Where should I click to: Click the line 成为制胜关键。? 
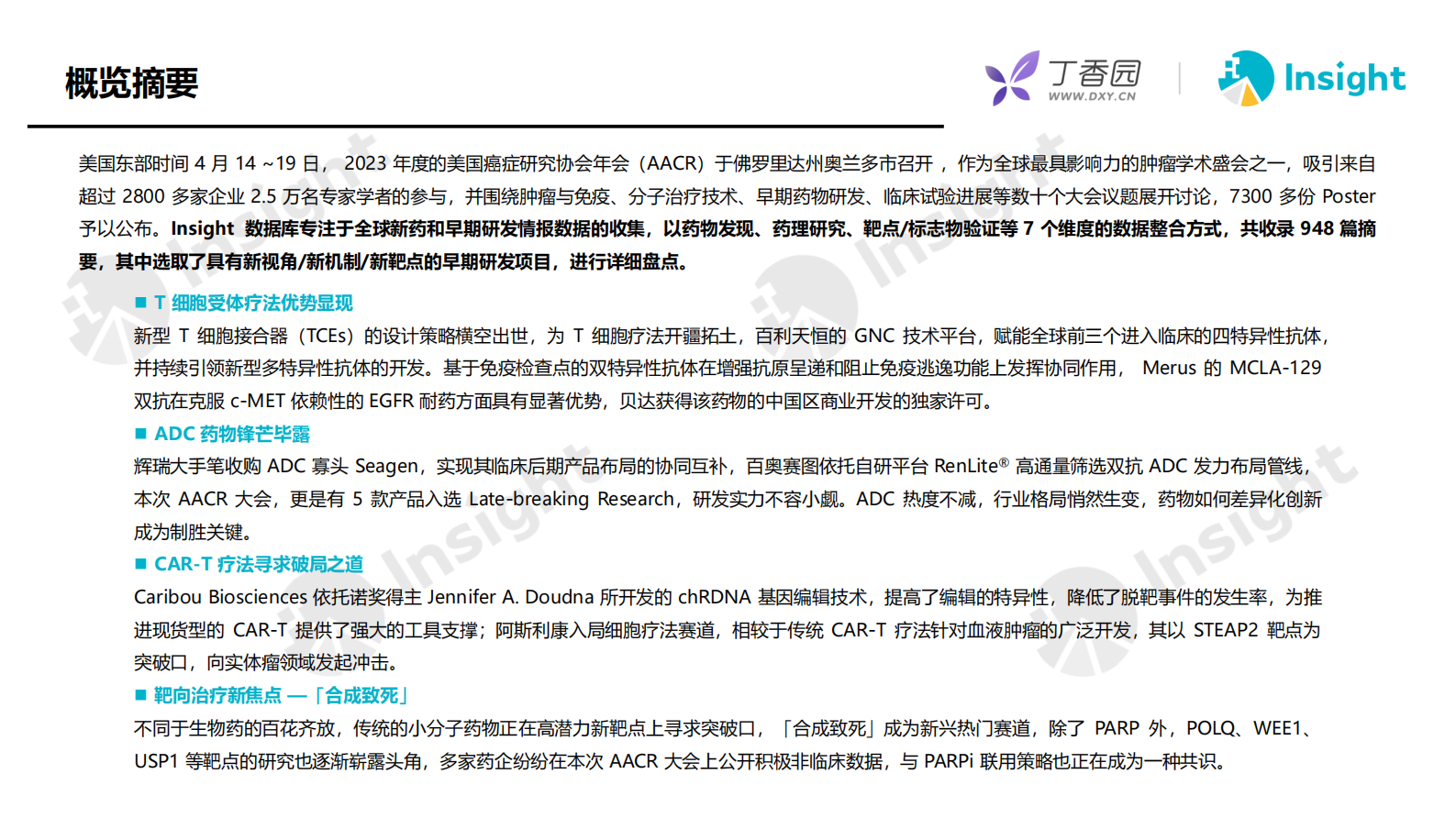193,532
